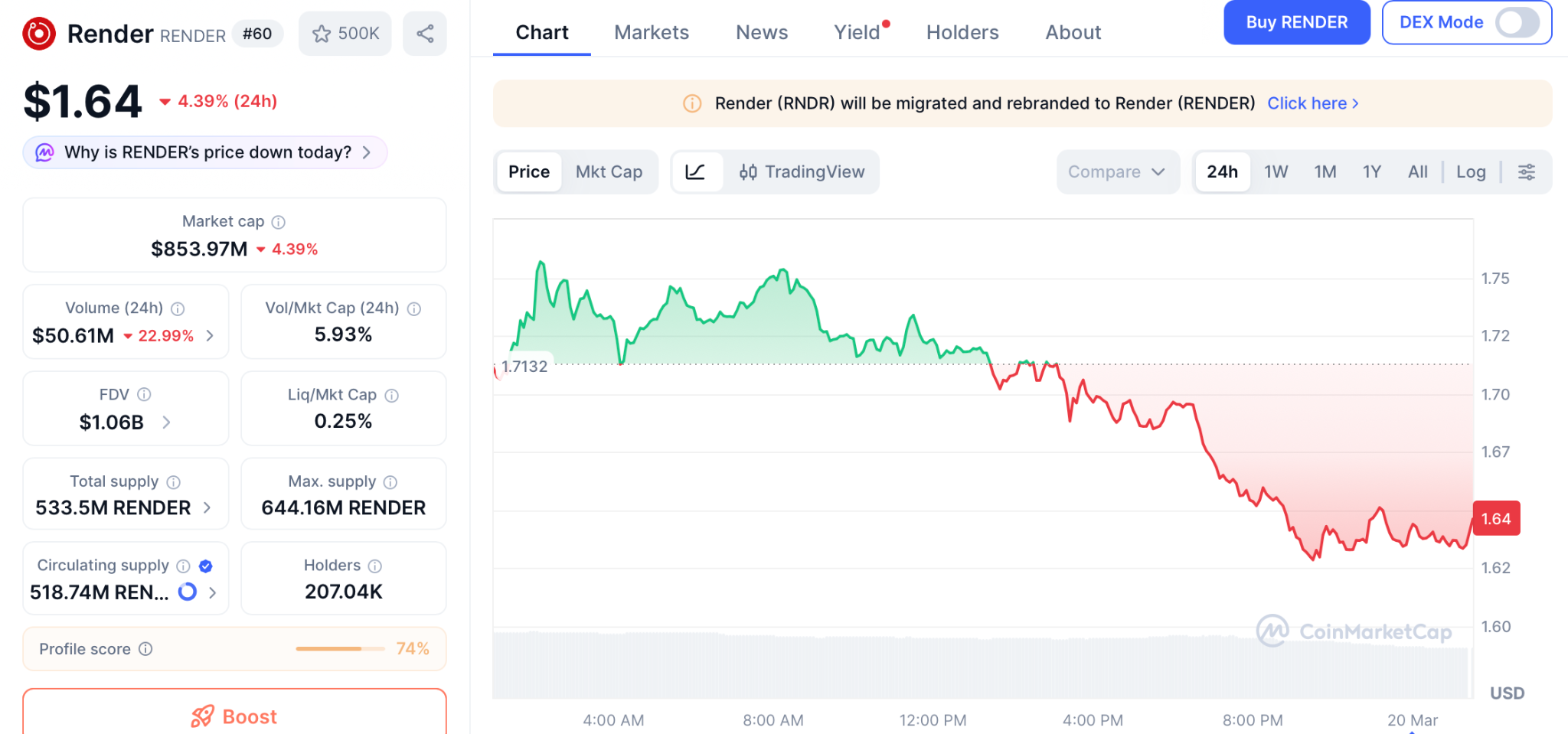The height and width of the screenshot is (734, 1568).
Task: Click the circulating supply verified badge
Action: coord(206,566)
